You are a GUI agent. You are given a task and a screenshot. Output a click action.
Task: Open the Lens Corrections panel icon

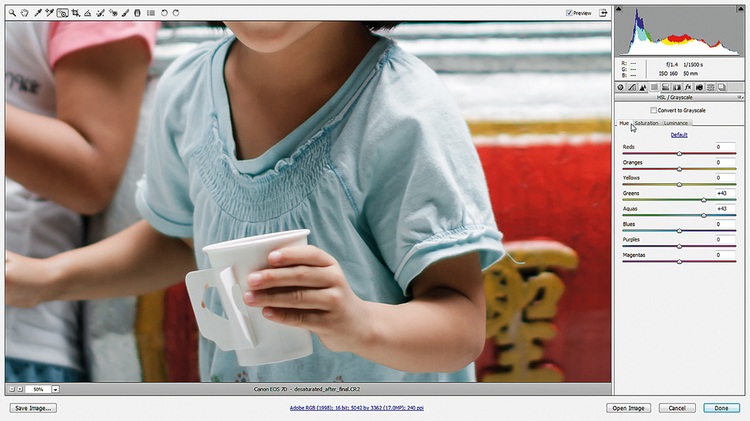tap(677, 87)
